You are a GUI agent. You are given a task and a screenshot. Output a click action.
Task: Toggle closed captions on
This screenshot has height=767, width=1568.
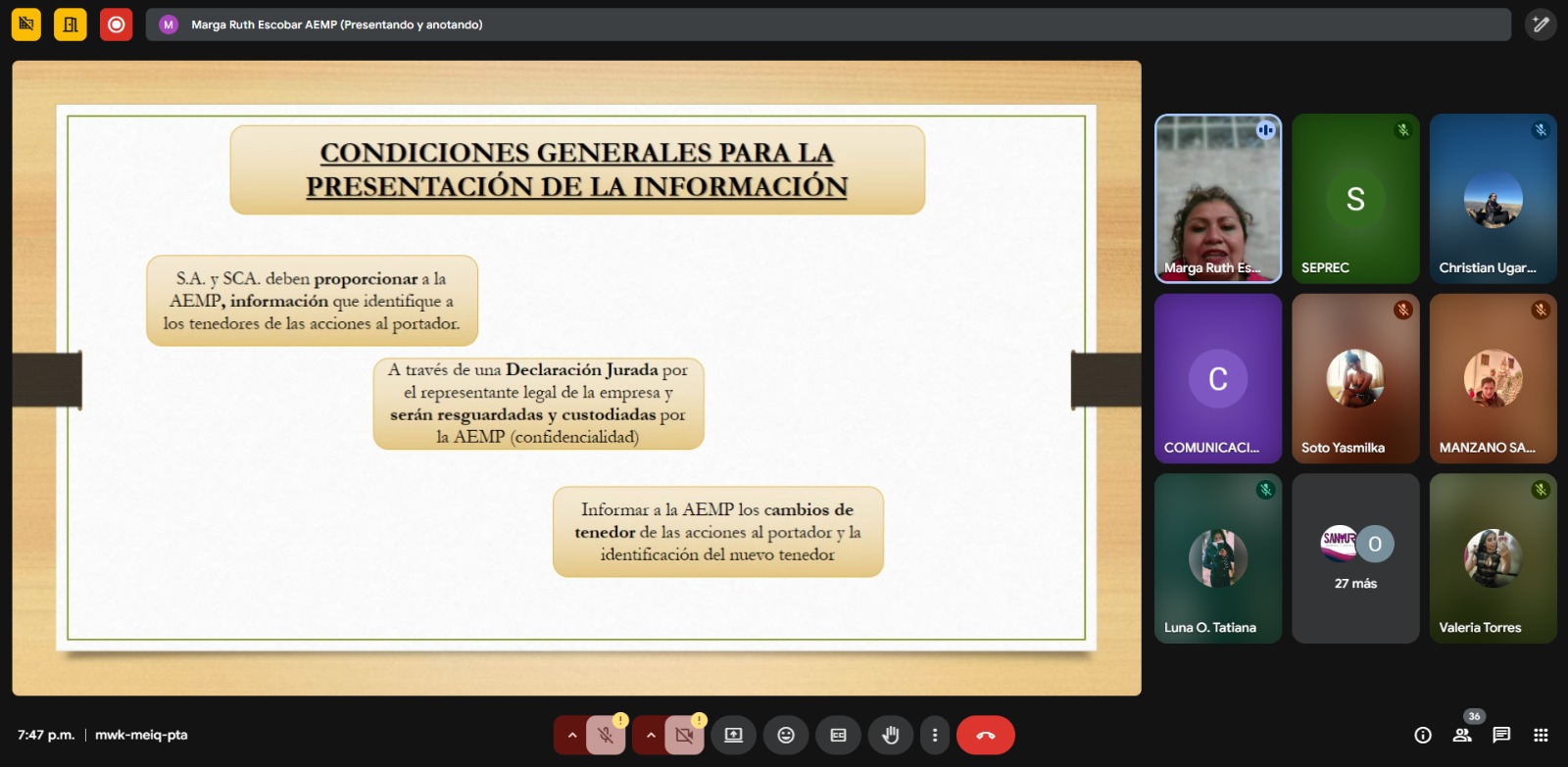tap(838, 735)
